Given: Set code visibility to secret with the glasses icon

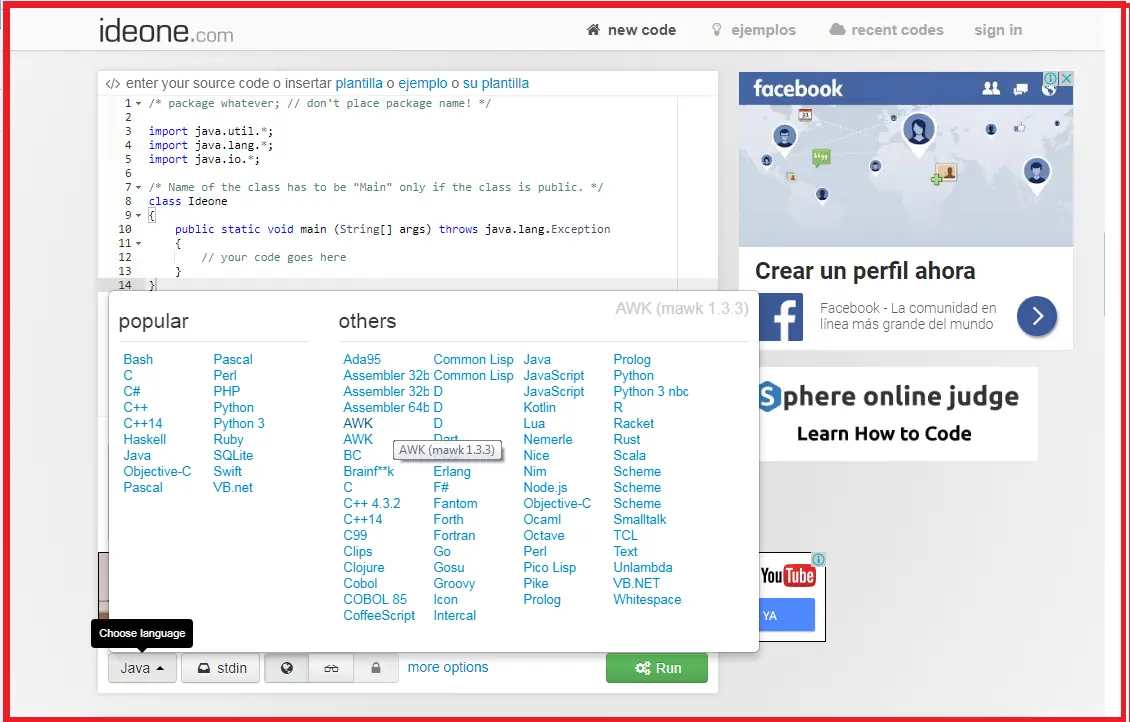Looking at the screenshot, I should click(x=331, y=668).
